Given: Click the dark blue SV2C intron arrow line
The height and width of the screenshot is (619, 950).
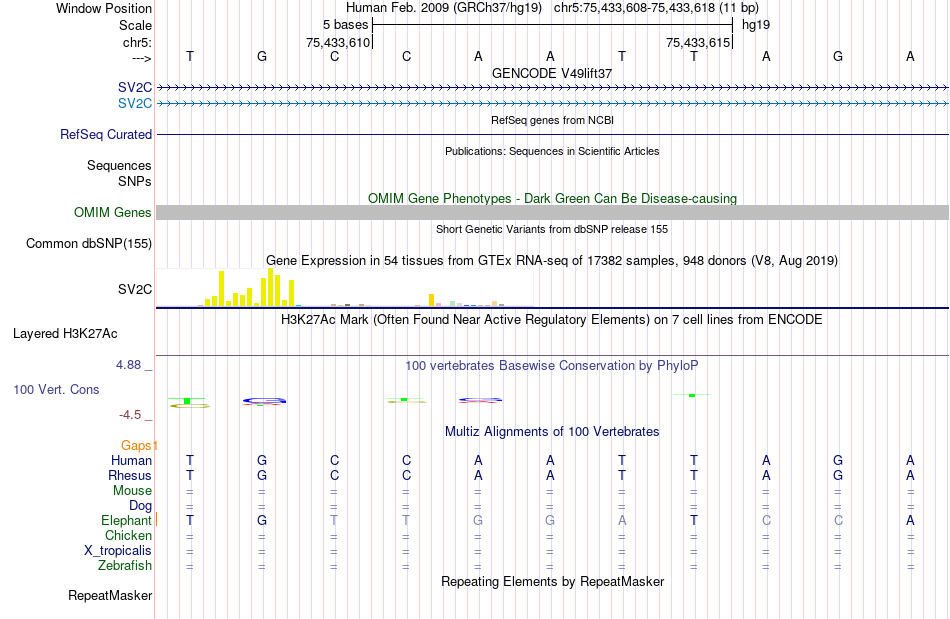Looking at the screenshot, I should coord(553,88).
